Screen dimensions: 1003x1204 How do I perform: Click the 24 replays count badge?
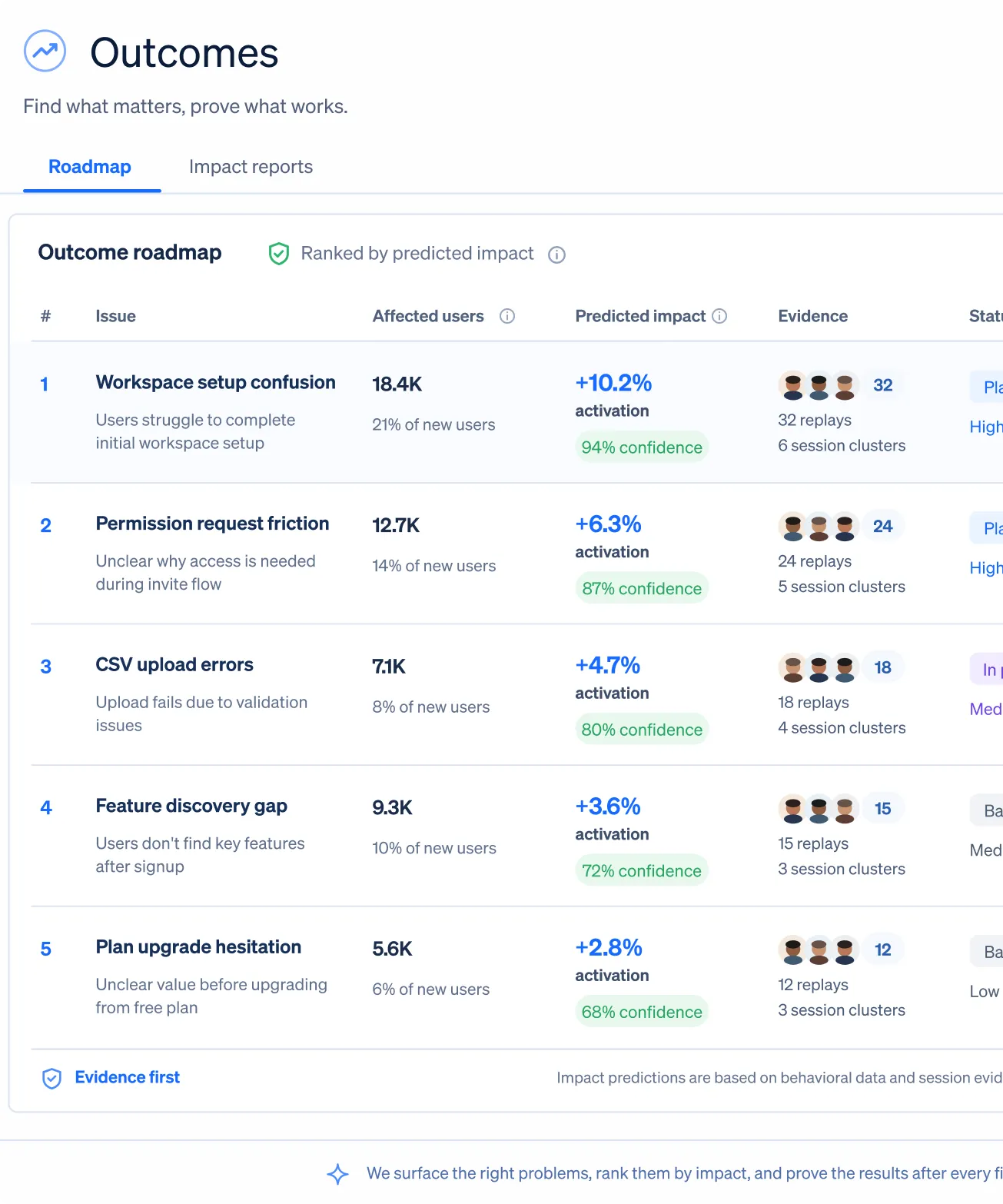(883, 526)
